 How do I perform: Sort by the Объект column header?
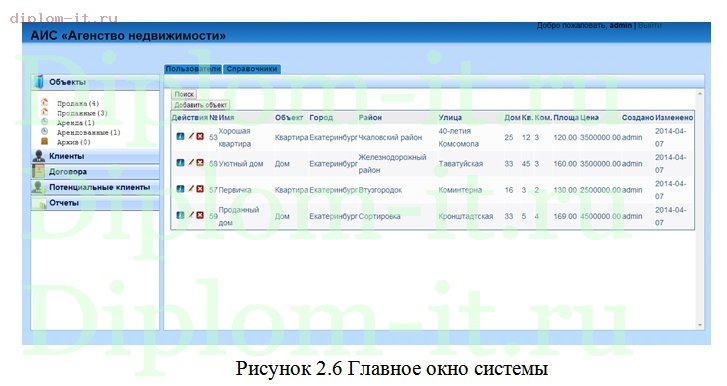[289, 118]
